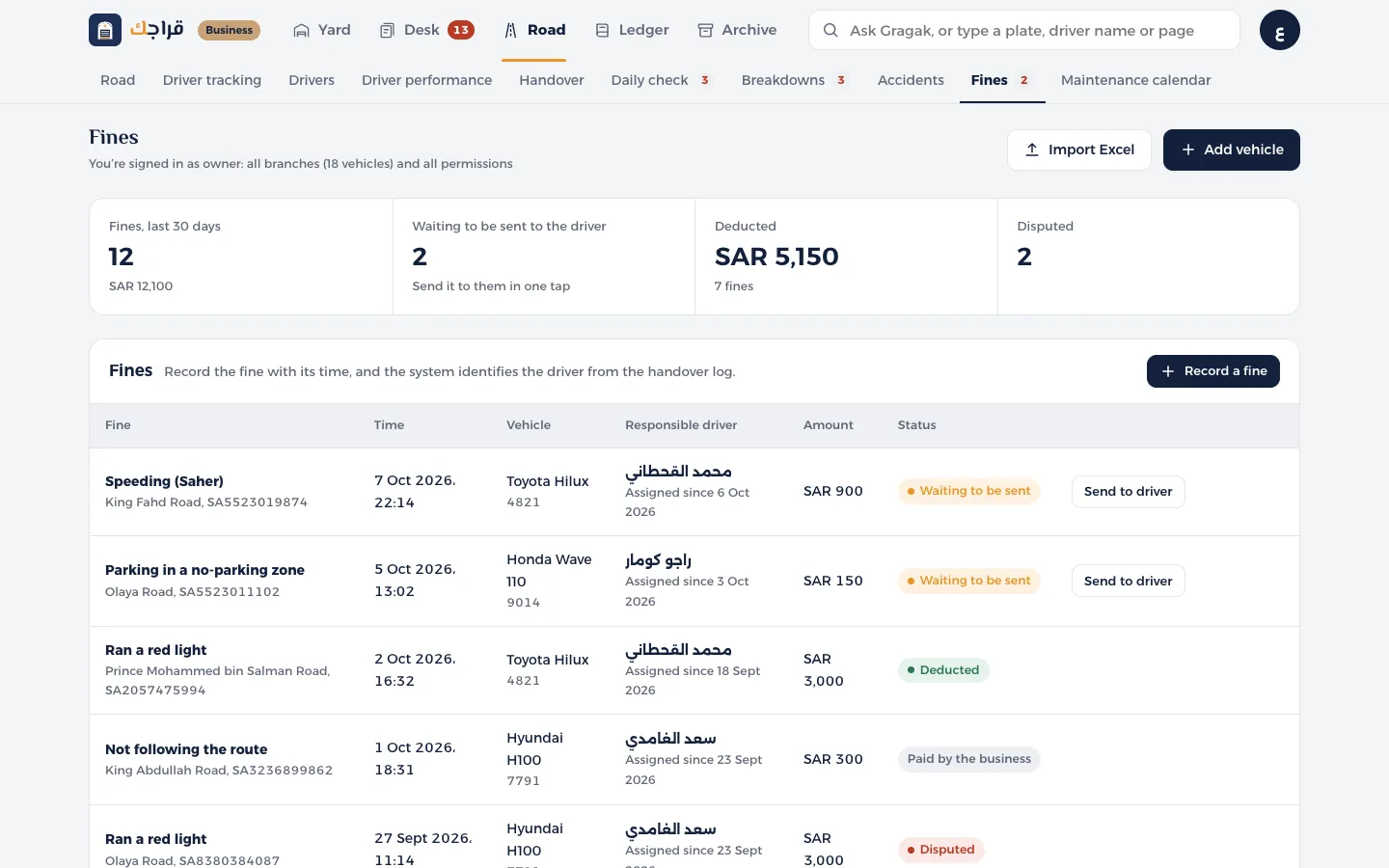Send the Speeding (Saher) fine to driver
This screenshot has height=868, width=1389.
pyautogui.click(x=1129, y=492)
